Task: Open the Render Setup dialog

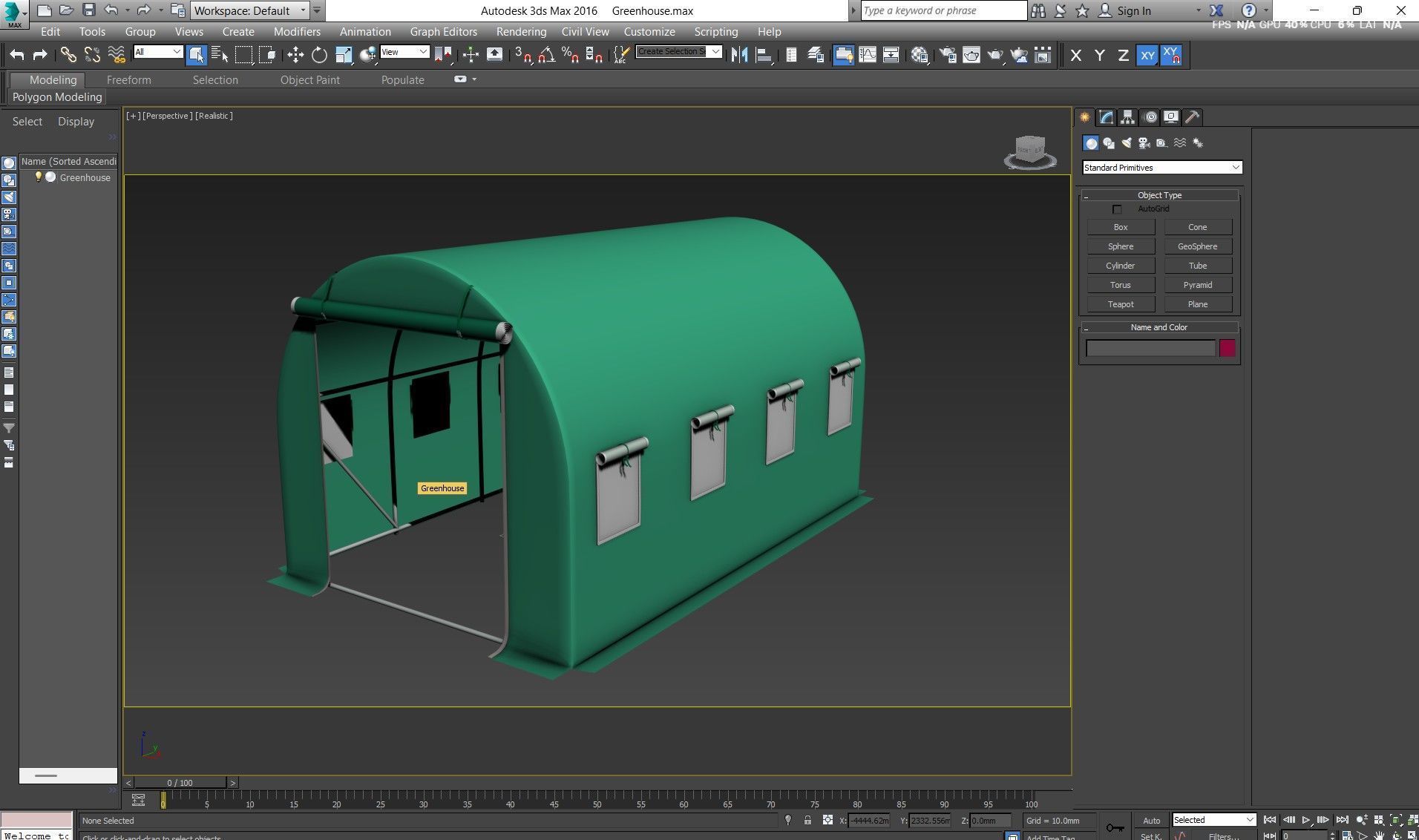Action: click(948, 55)
